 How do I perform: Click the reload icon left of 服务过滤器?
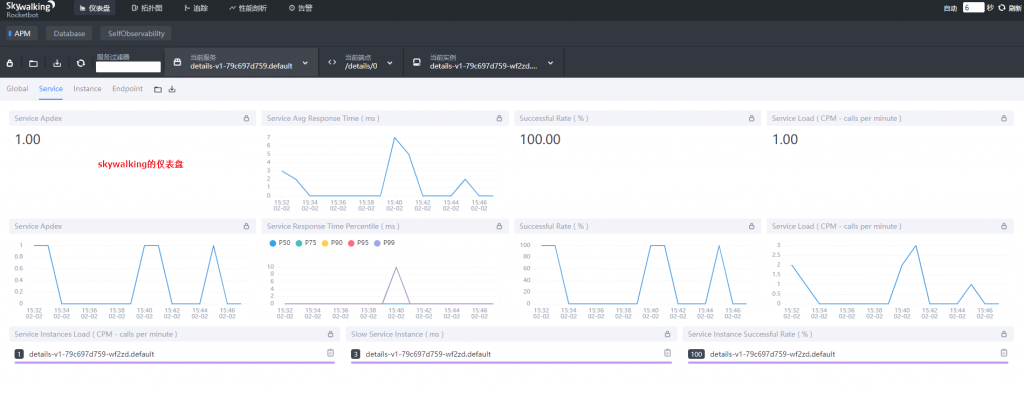[x=80, y=63]
